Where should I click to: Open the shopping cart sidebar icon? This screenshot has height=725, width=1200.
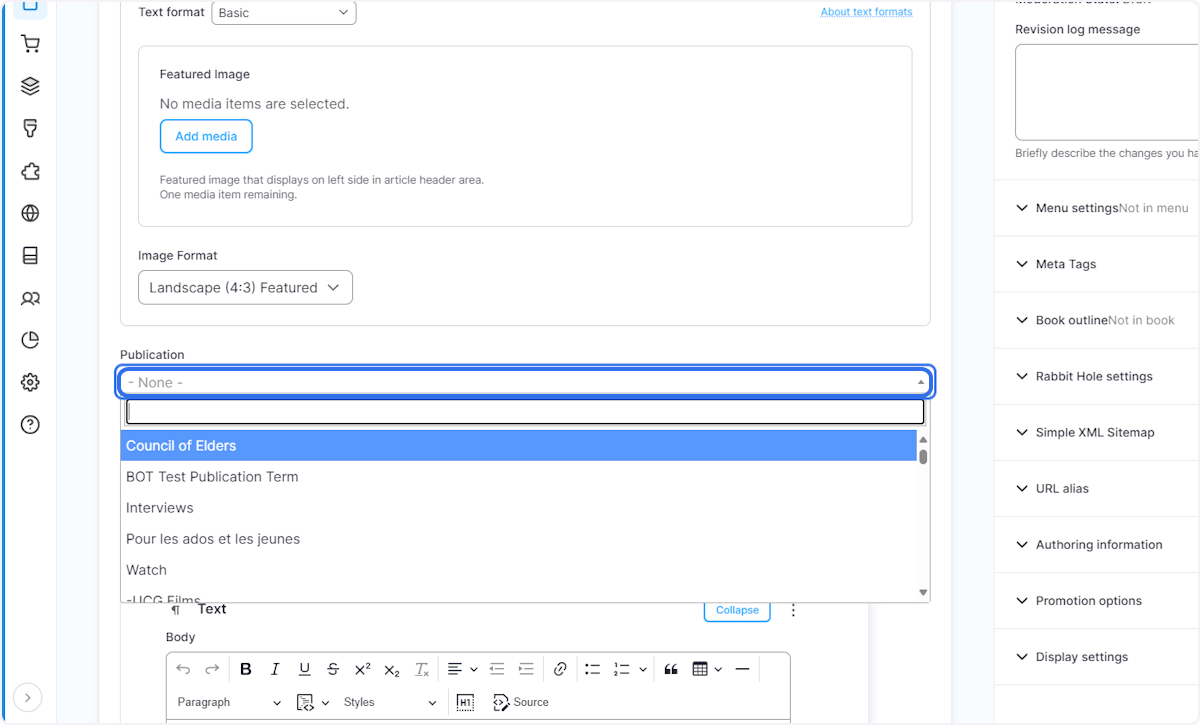coord(30,44)
